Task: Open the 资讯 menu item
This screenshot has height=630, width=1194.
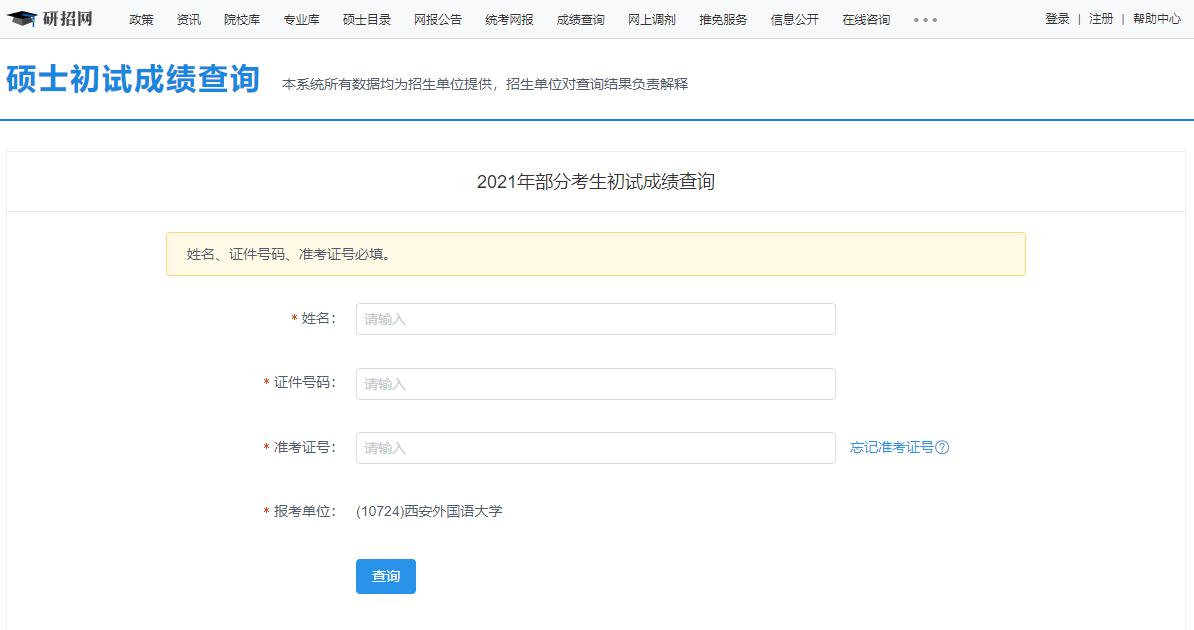Action: [188, 20]
